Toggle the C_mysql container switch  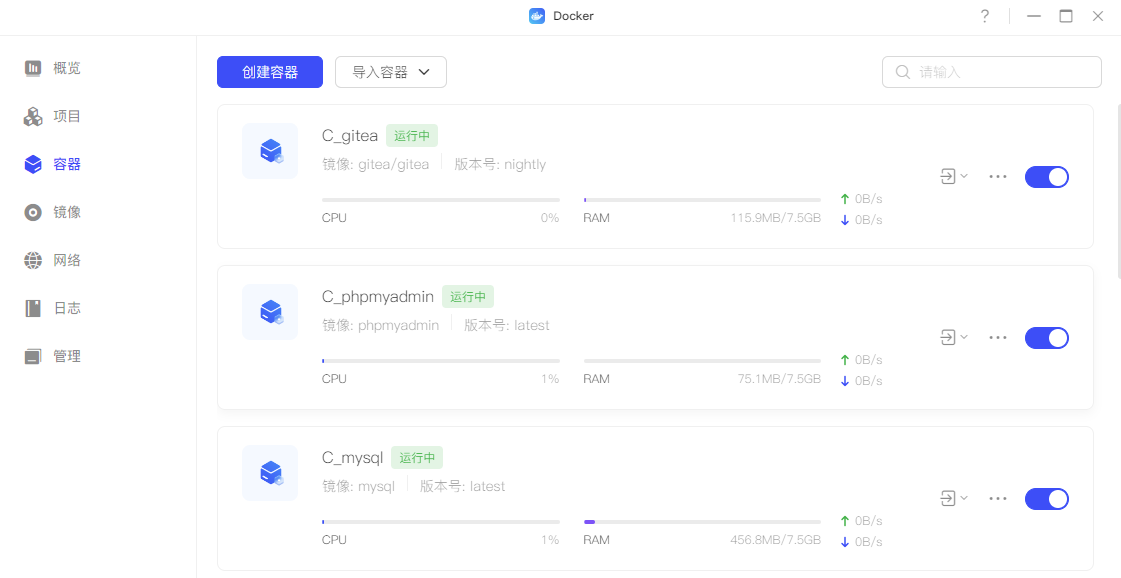[1047, 499]
